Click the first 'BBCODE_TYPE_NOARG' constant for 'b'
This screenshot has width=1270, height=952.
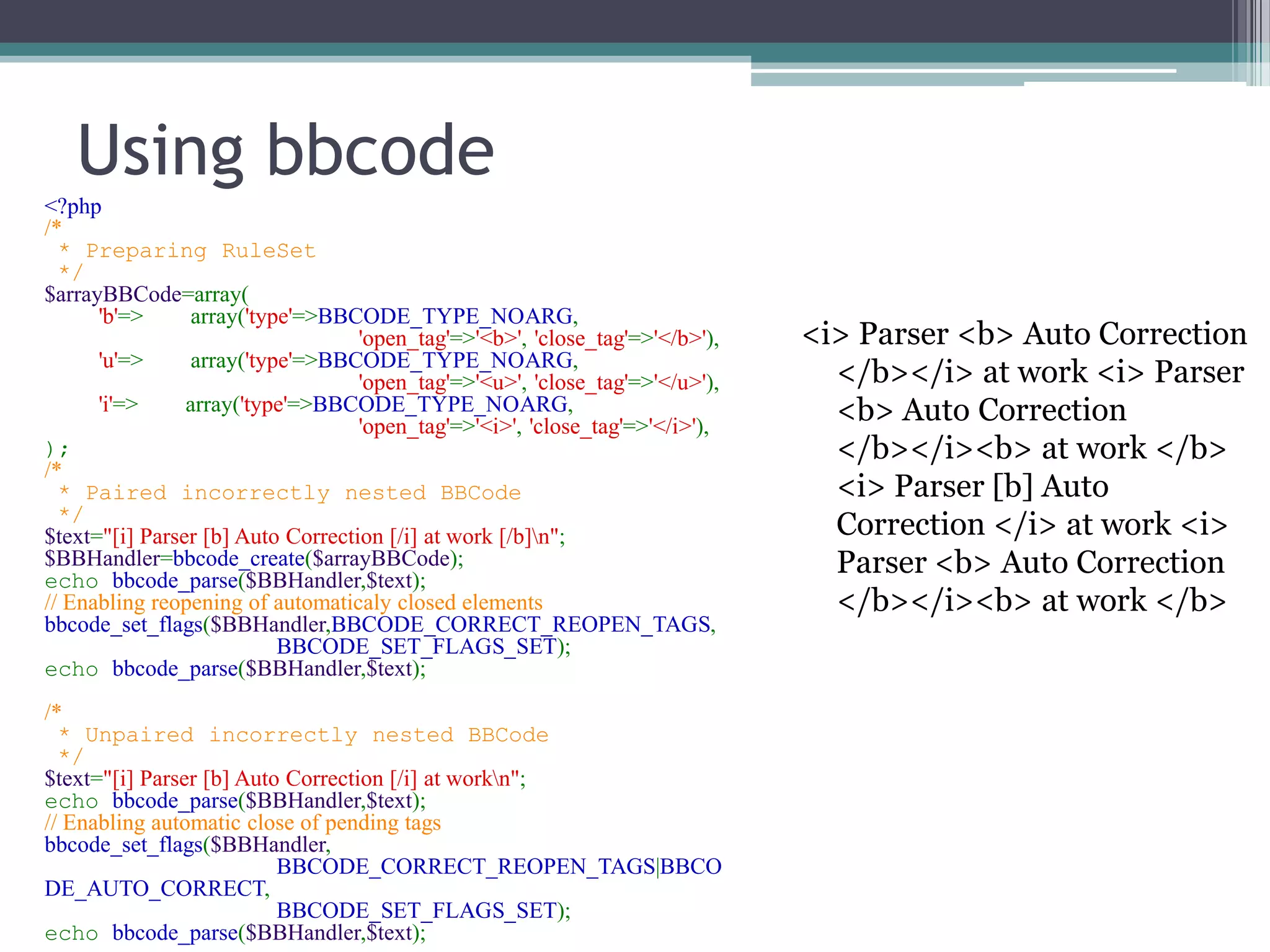pyautogui.click(x=445, y=316)
